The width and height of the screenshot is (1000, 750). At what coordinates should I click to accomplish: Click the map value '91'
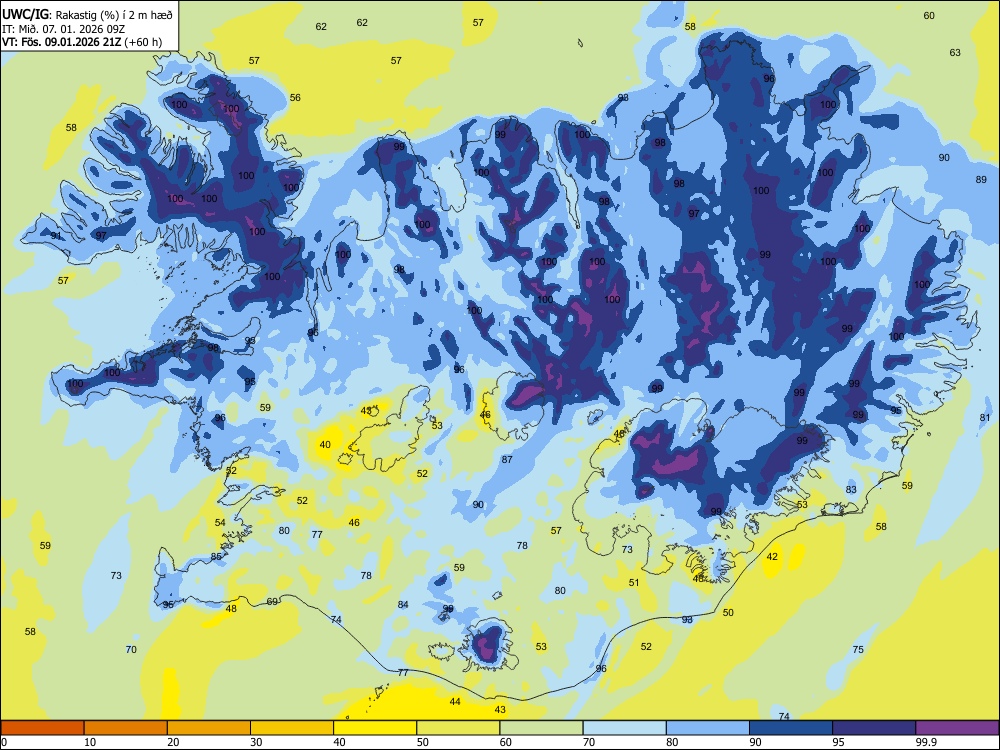coord(56,235)
